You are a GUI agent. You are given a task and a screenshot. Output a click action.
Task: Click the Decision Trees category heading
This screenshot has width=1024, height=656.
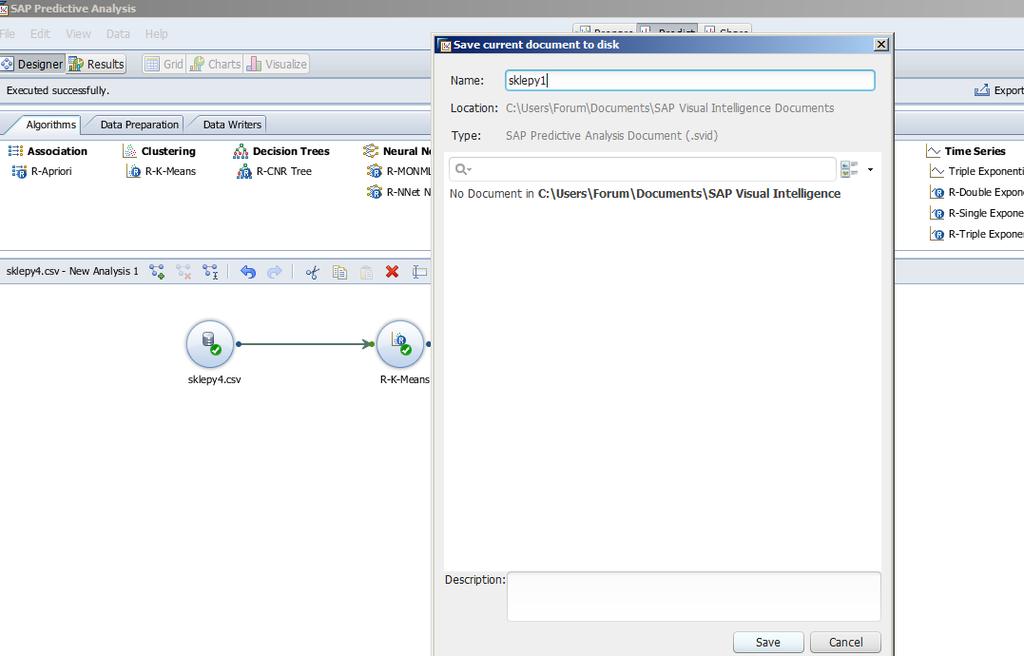(x=291, y=151)
